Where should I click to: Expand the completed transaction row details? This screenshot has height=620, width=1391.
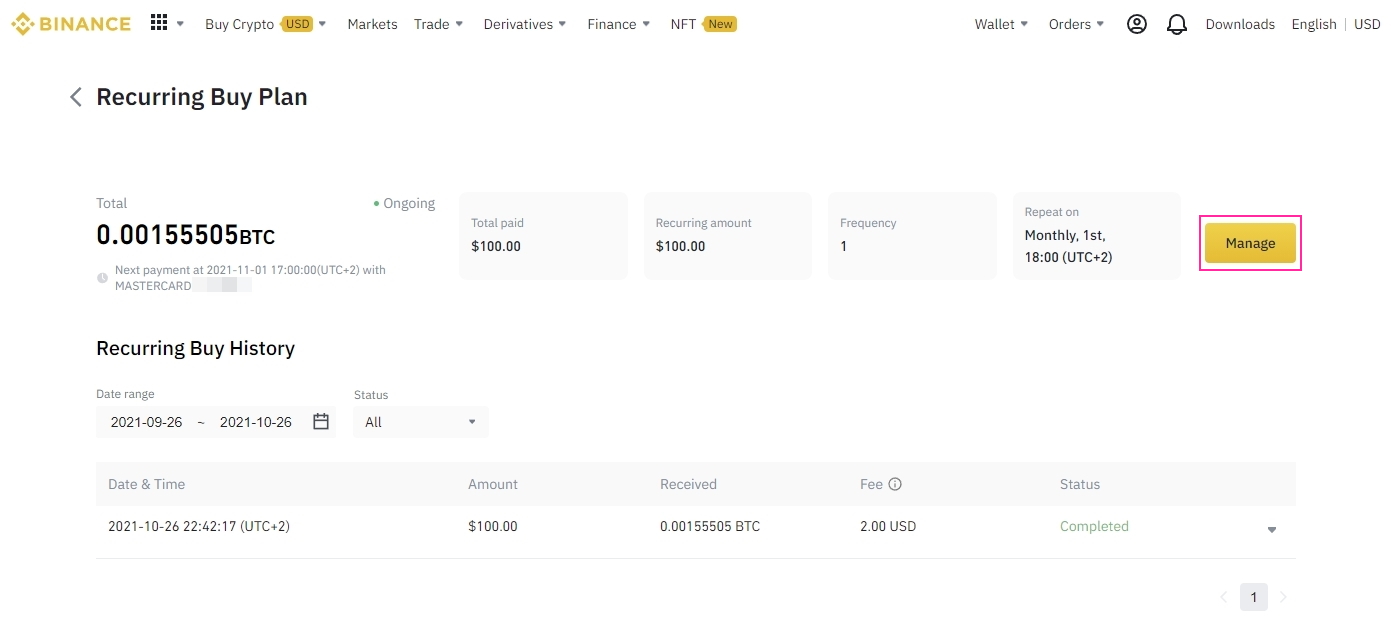click(x=1271, y=529)
